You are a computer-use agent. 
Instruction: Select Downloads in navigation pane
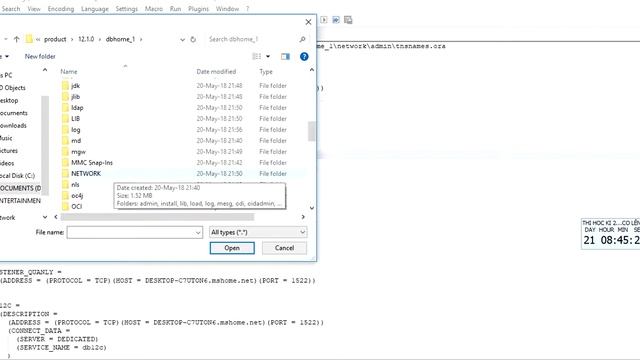point(13,126)
